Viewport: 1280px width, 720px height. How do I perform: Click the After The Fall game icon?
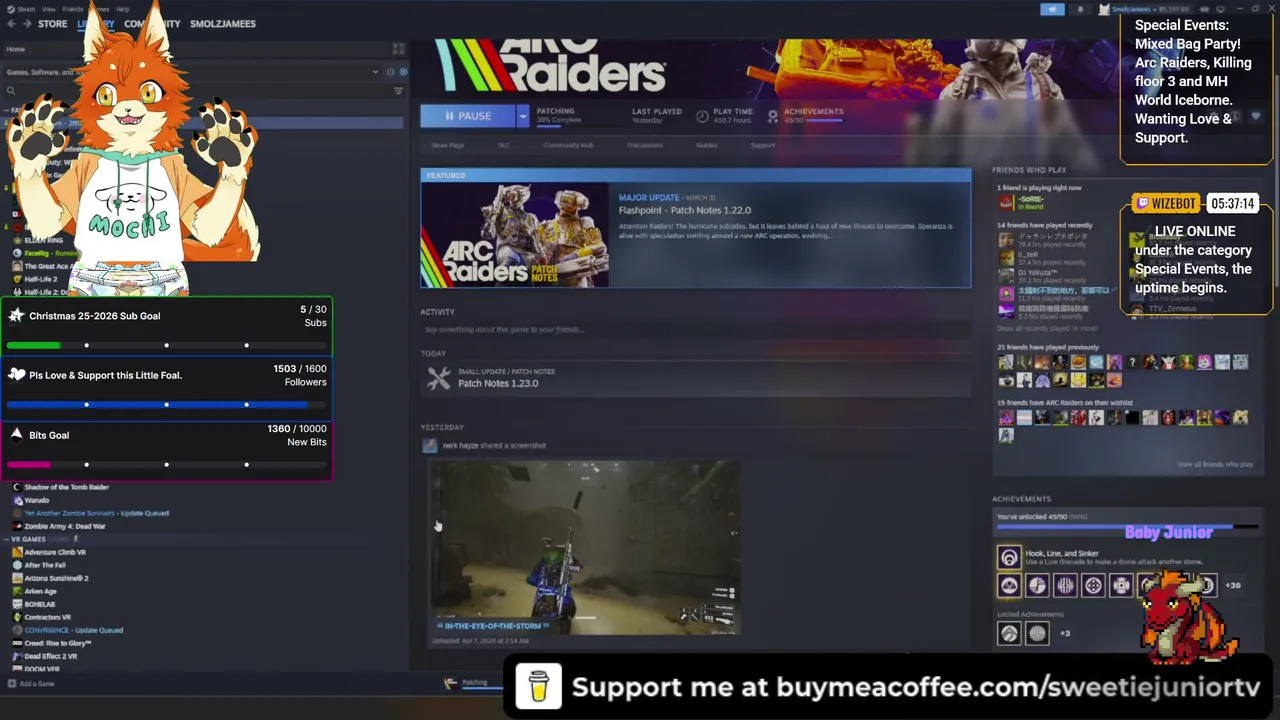click(x=17, y=565)
